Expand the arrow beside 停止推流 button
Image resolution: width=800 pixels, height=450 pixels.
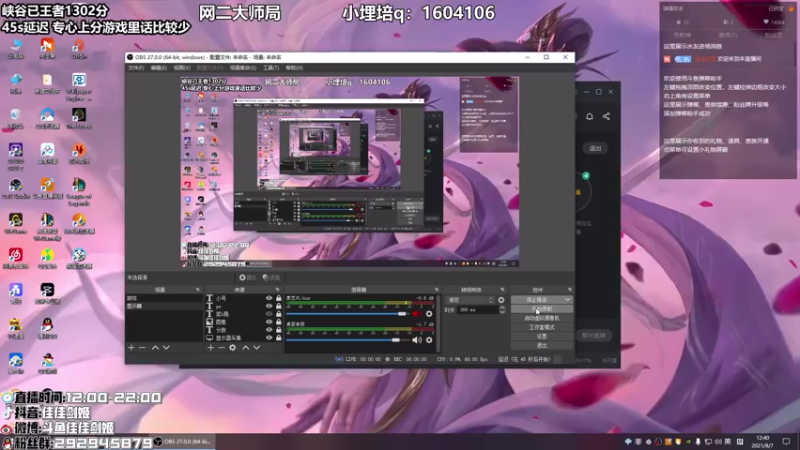567,300
